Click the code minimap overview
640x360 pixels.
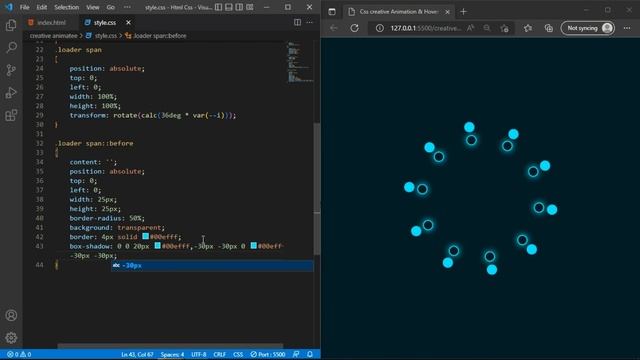[299, 61]
